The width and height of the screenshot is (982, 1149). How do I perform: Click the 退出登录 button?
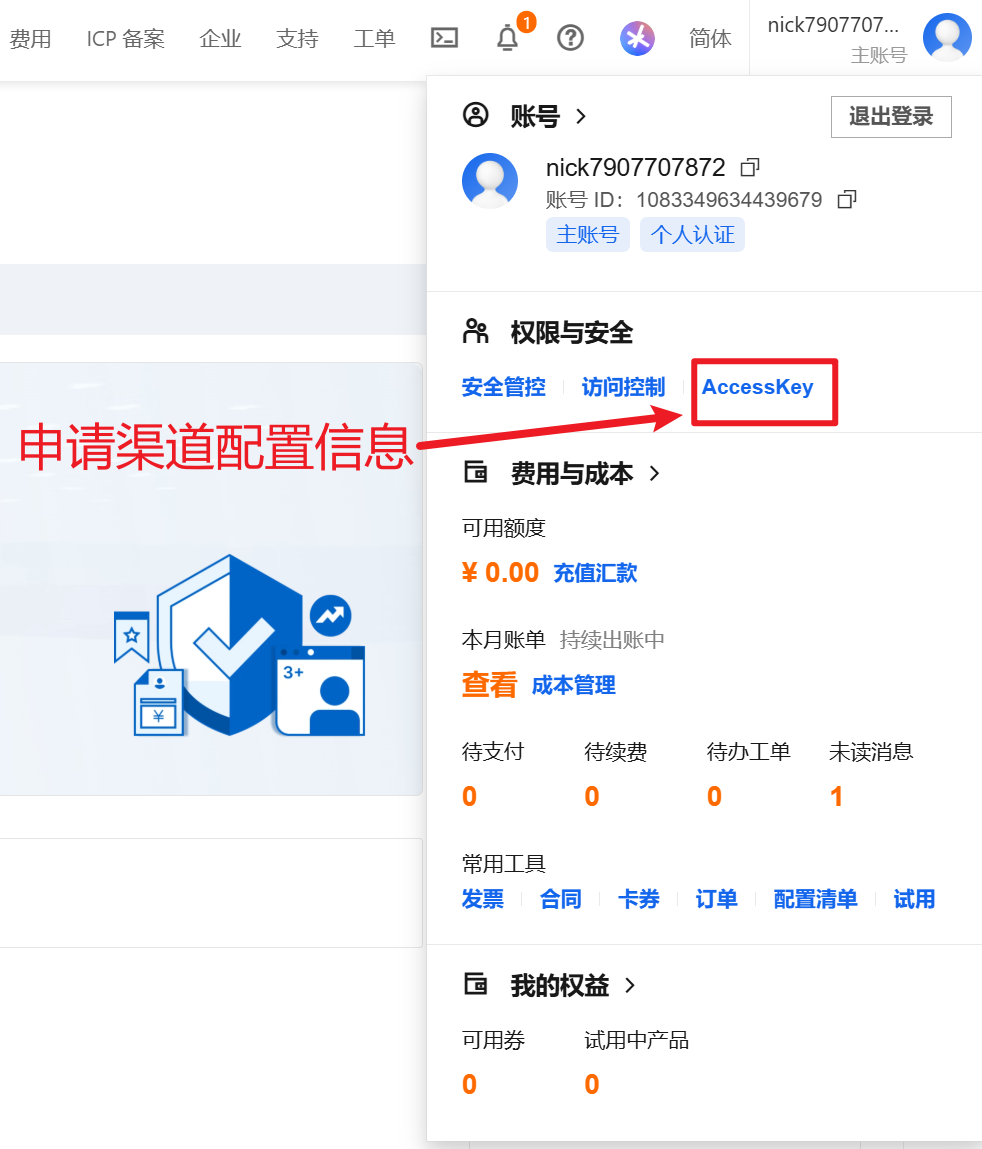890,117
